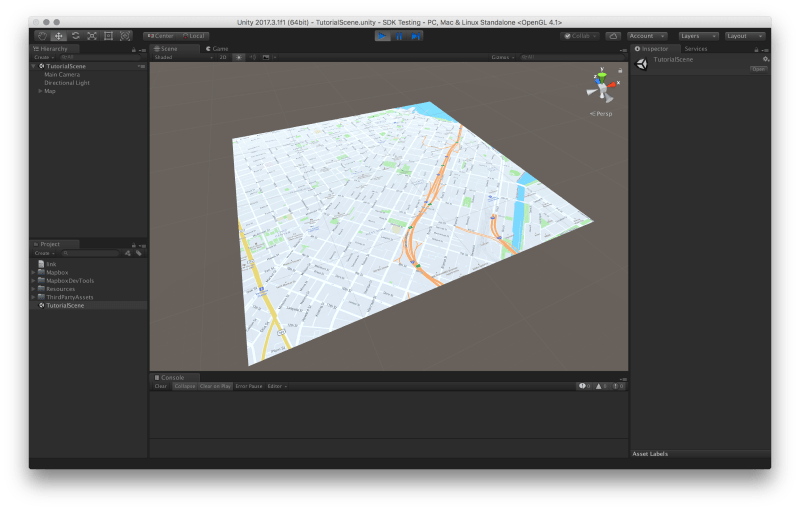Collapse the TutorialScene node in Hierarchy

(x=34, y=66)
